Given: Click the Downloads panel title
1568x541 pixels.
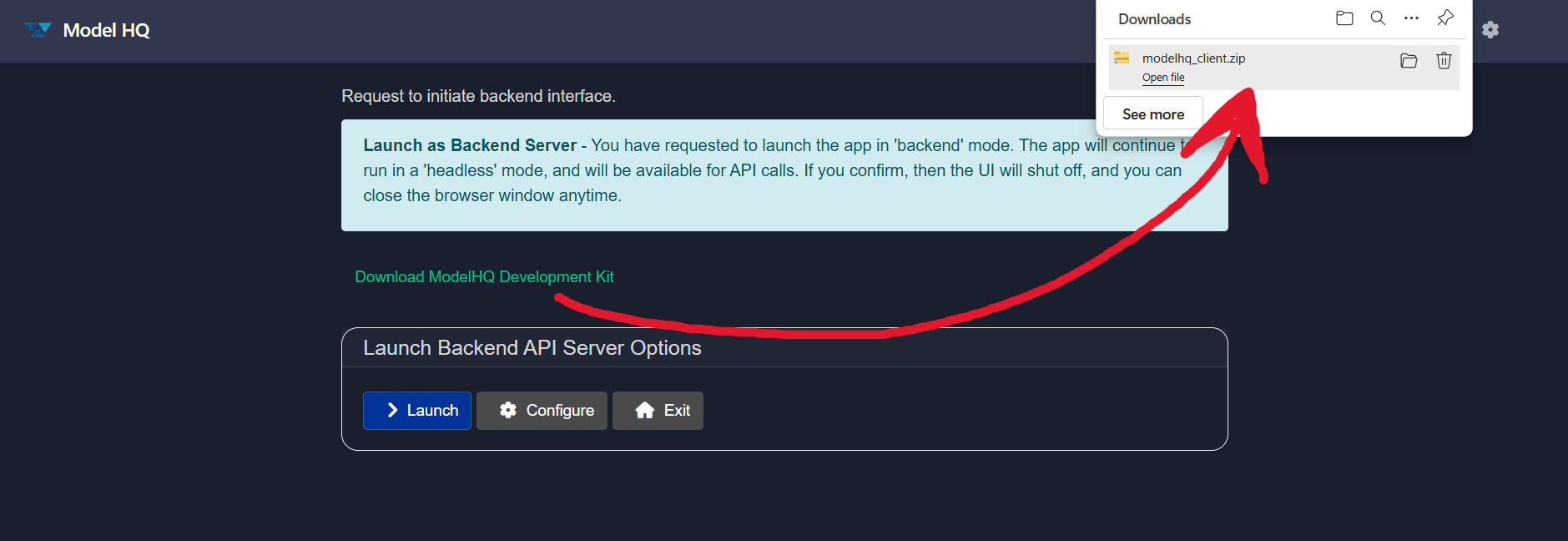Looking at the screenshot, I should 1154,19.
